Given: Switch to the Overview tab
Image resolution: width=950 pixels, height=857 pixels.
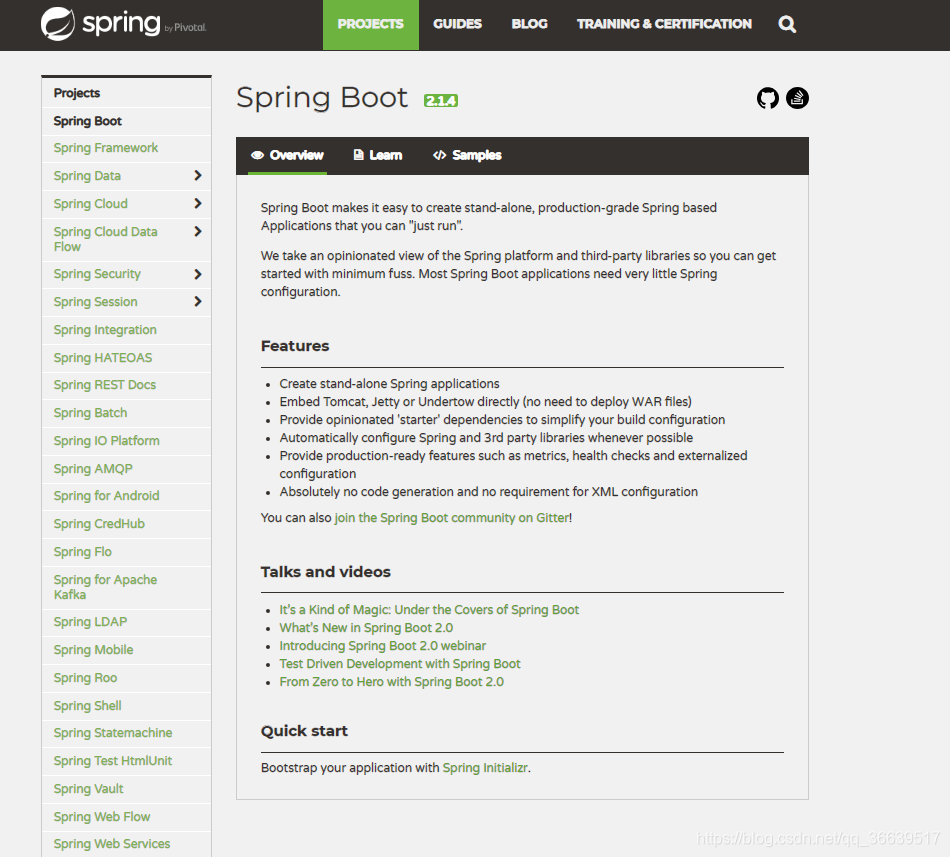Looking at the screenshot, I should coord(287,156).
